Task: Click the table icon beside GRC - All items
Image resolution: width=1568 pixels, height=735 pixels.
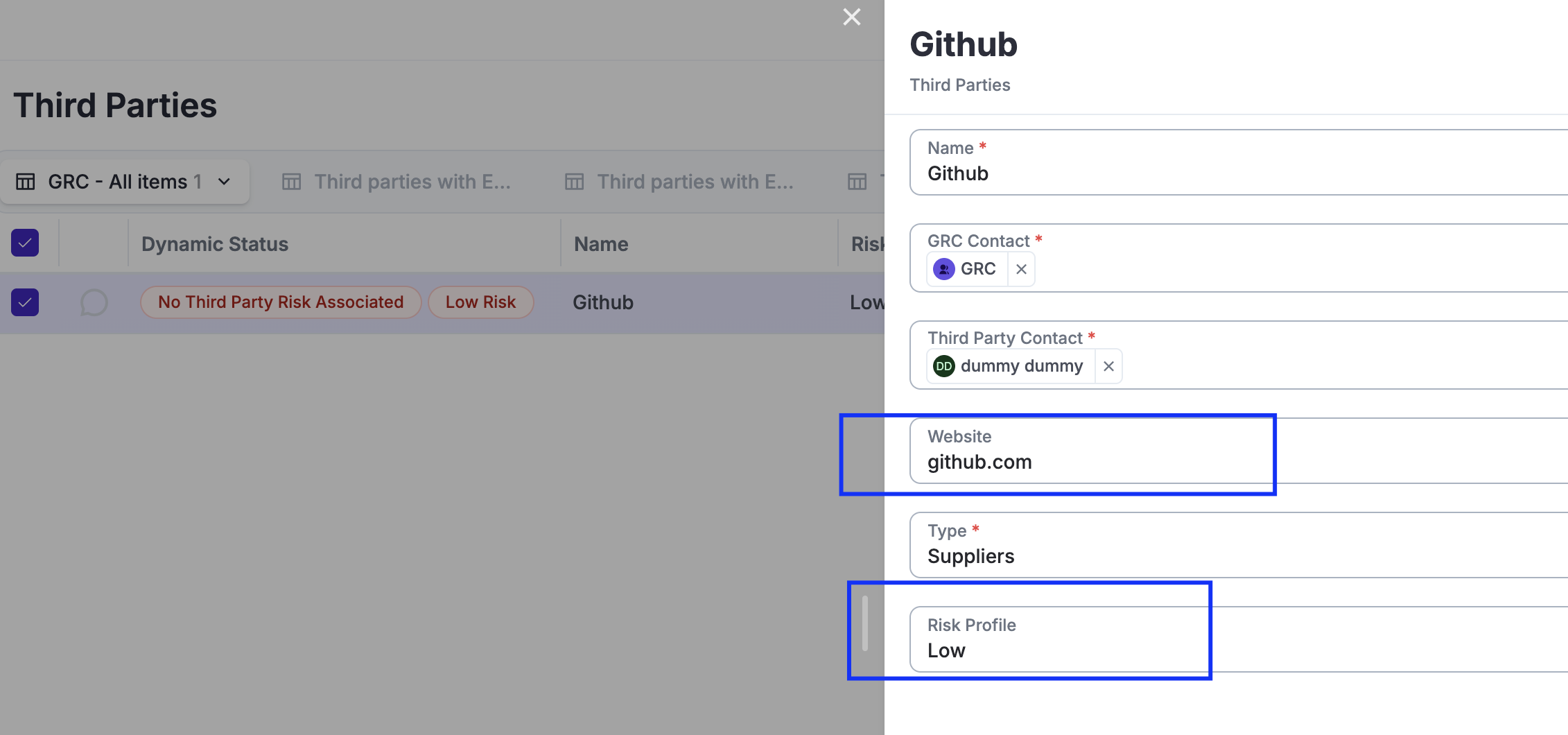Action: (26, 182)
